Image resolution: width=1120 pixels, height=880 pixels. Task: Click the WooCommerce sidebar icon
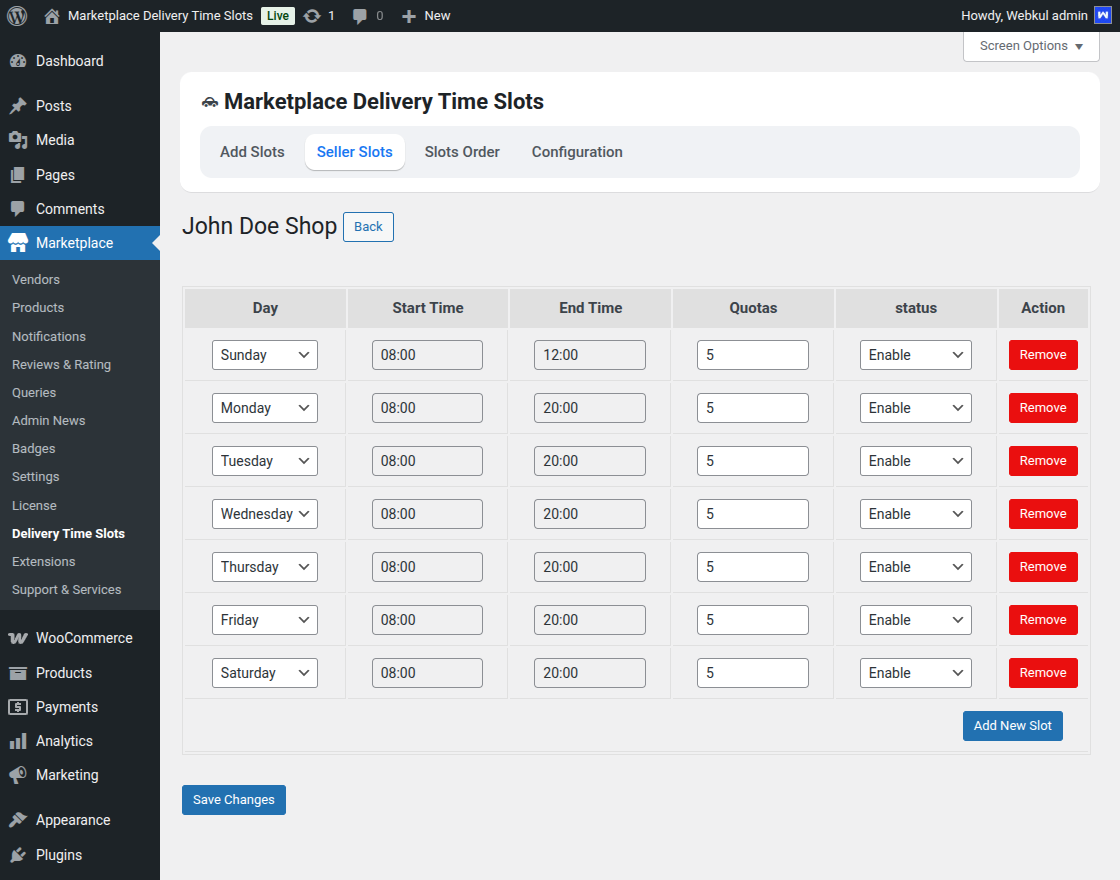[x=18, y=638]
